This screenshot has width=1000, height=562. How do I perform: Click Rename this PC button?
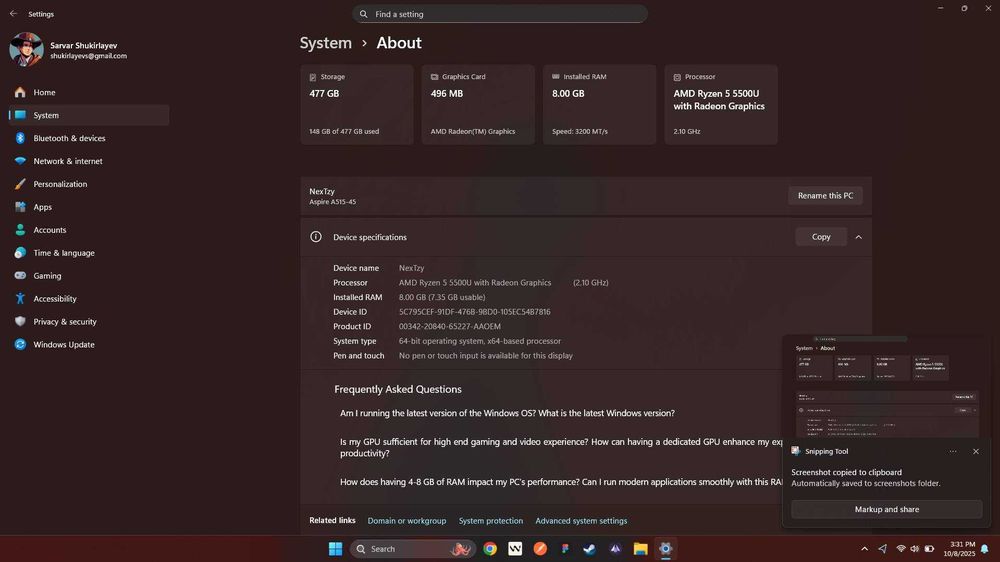click(825, 196)
